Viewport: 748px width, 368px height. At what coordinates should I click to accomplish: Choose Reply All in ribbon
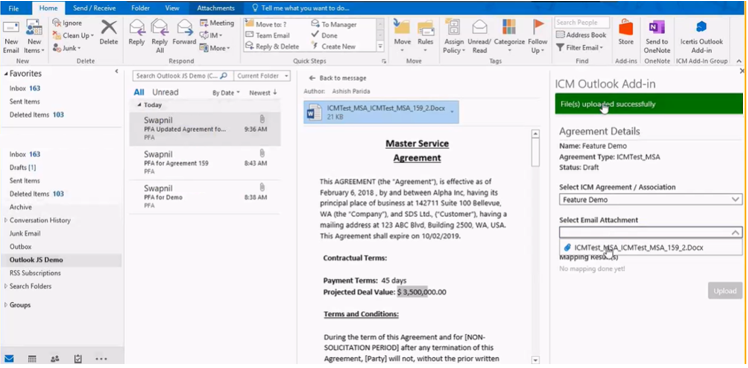160,36
